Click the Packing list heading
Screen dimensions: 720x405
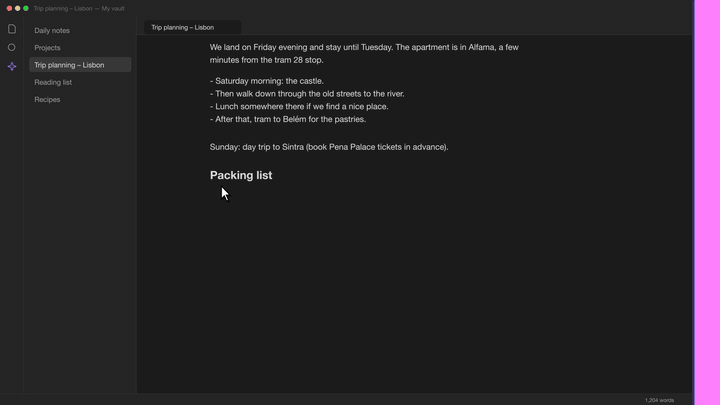241,175
